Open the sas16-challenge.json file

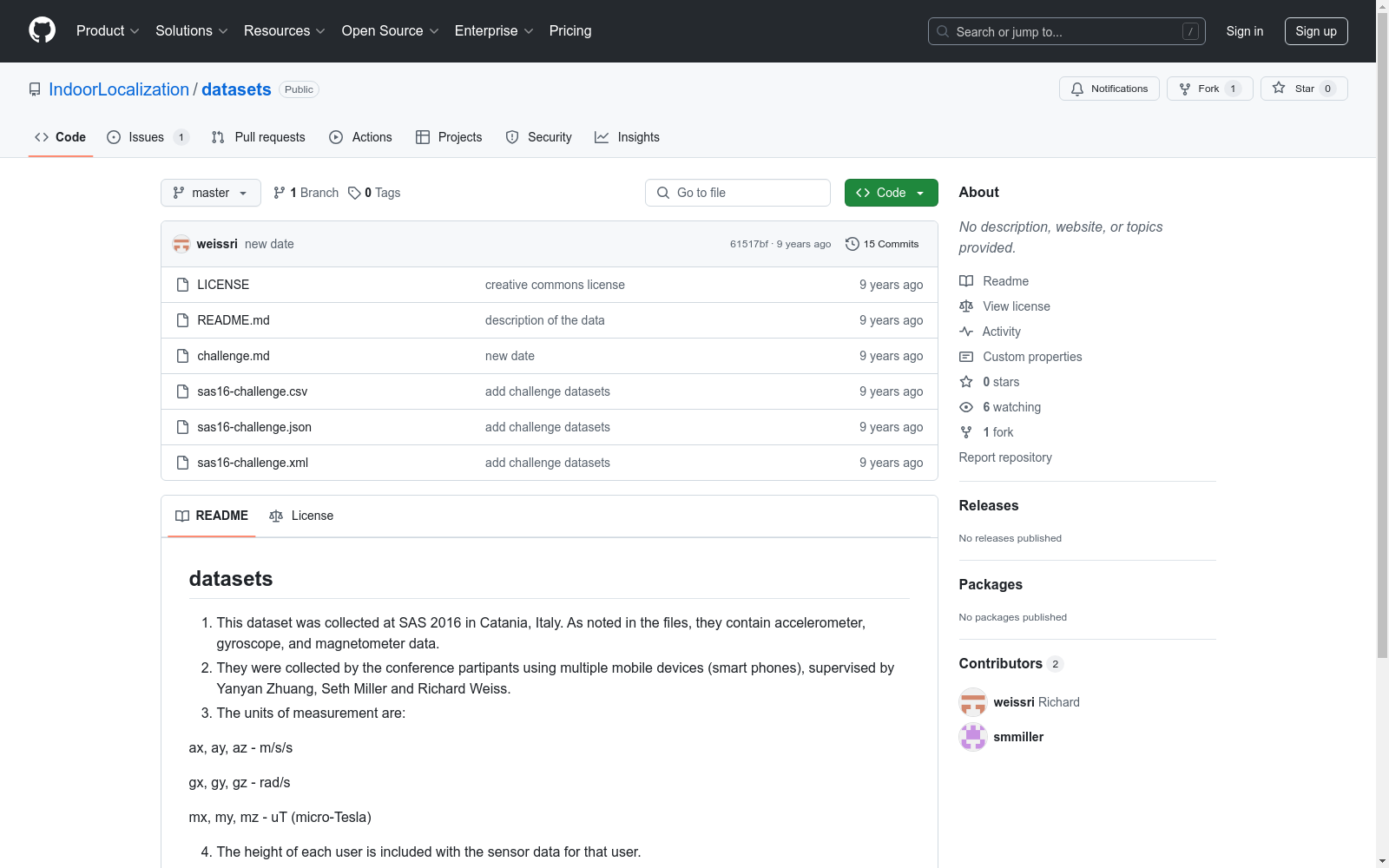254,427
